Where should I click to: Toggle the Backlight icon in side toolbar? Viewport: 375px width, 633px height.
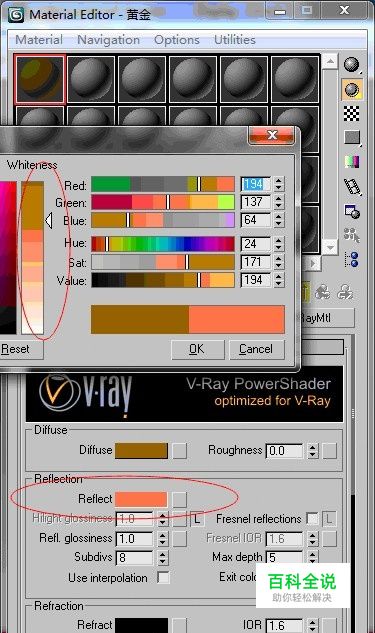tap(352, 90)
